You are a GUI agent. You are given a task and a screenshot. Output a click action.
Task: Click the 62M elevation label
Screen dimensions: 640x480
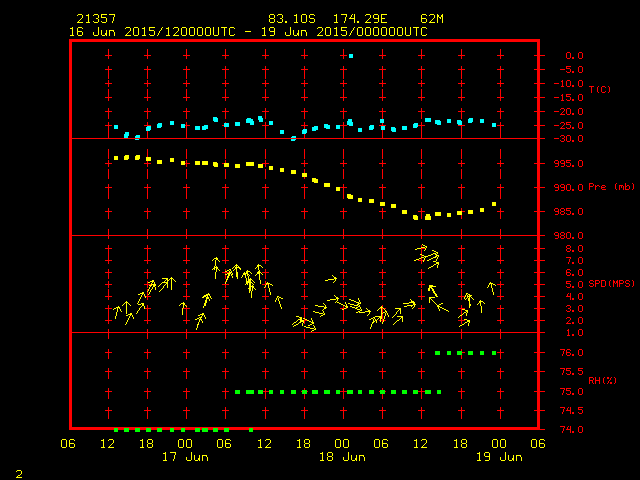coord(433,19)
